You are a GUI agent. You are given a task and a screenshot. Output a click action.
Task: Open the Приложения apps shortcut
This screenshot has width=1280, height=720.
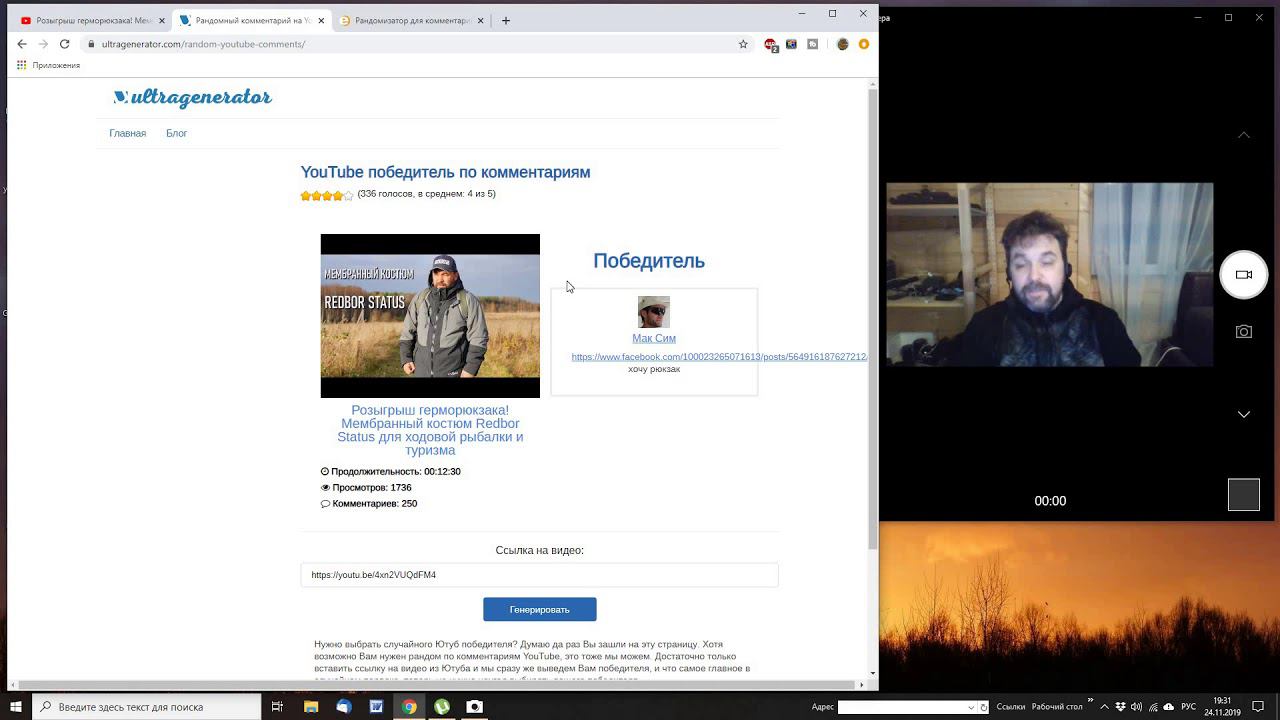coord(48,65)
